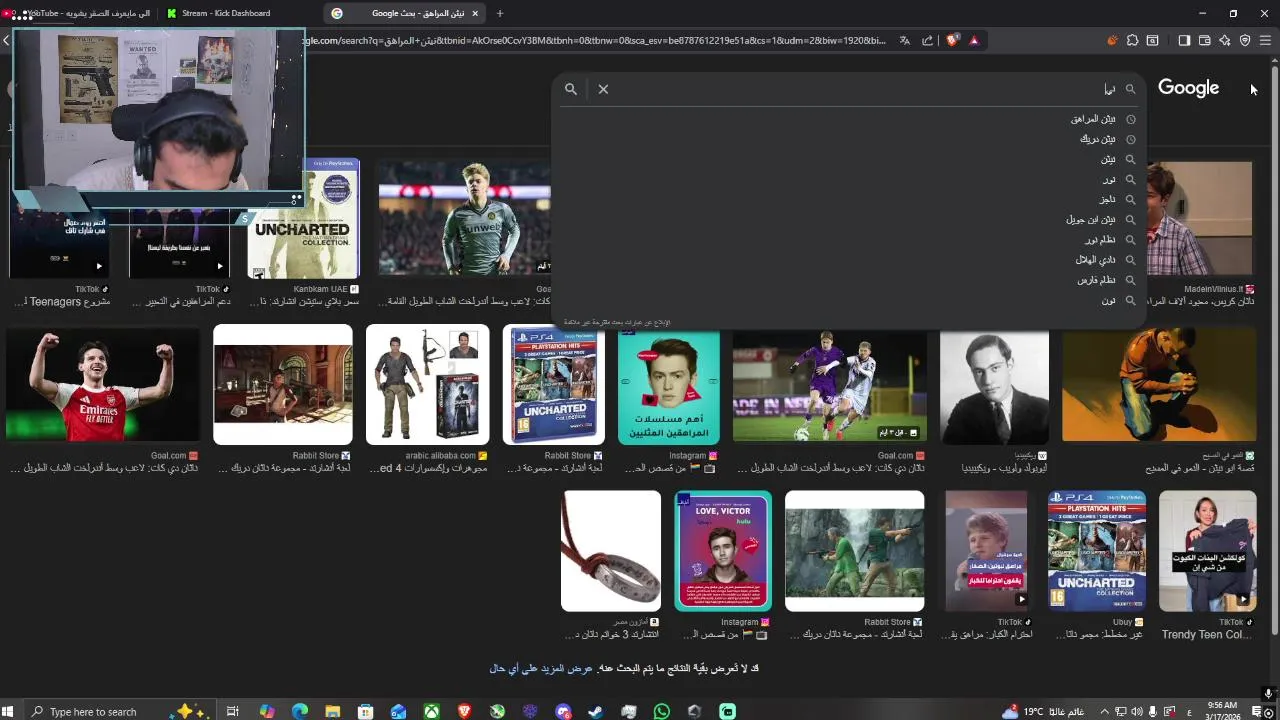1280x720 pixels.
Task: Open the Uncharted Collection Kanbkam UAE image
Action: (304, 219)
